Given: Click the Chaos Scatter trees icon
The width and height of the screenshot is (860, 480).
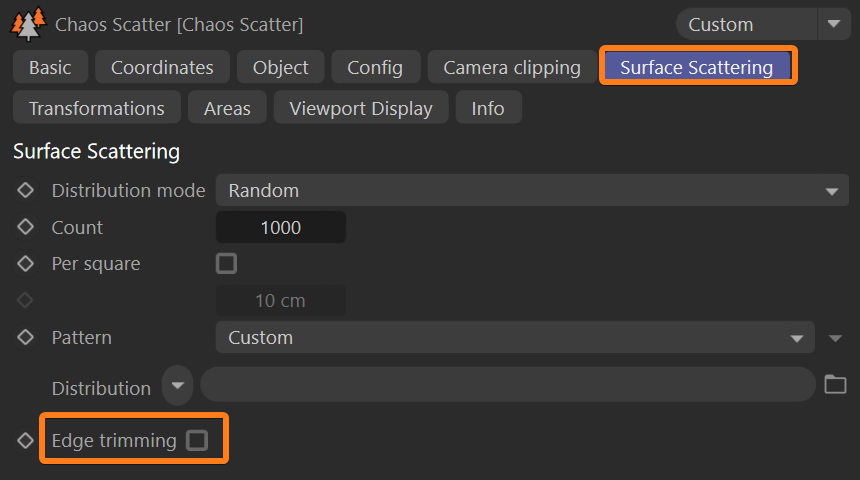Looking at the screenshot, I should [x=28, y=22].
